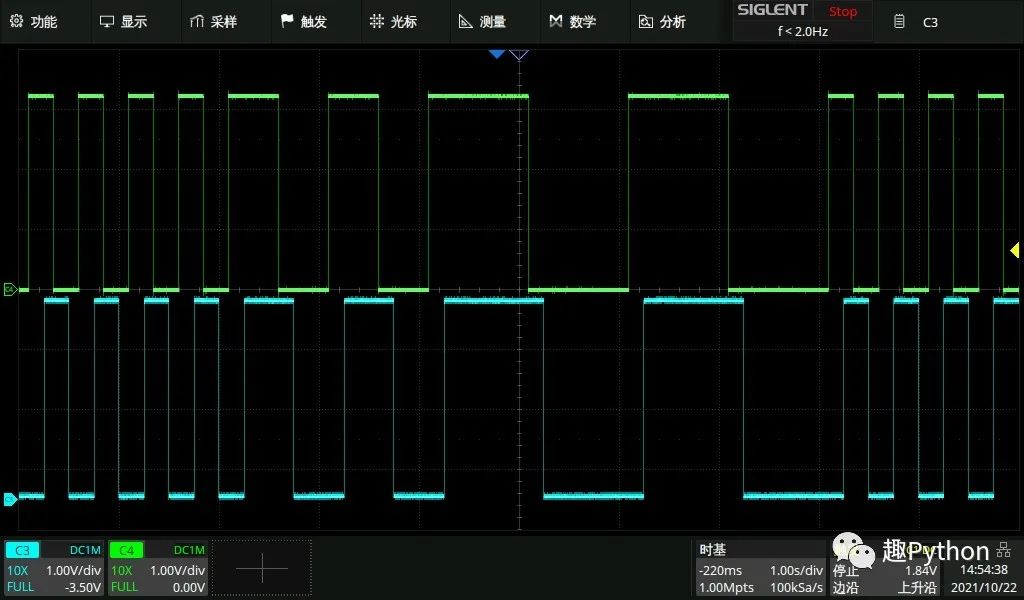Open the 触发 (Trigger) menu
Screen dimensions: 1024x600
tap(304, 22)
